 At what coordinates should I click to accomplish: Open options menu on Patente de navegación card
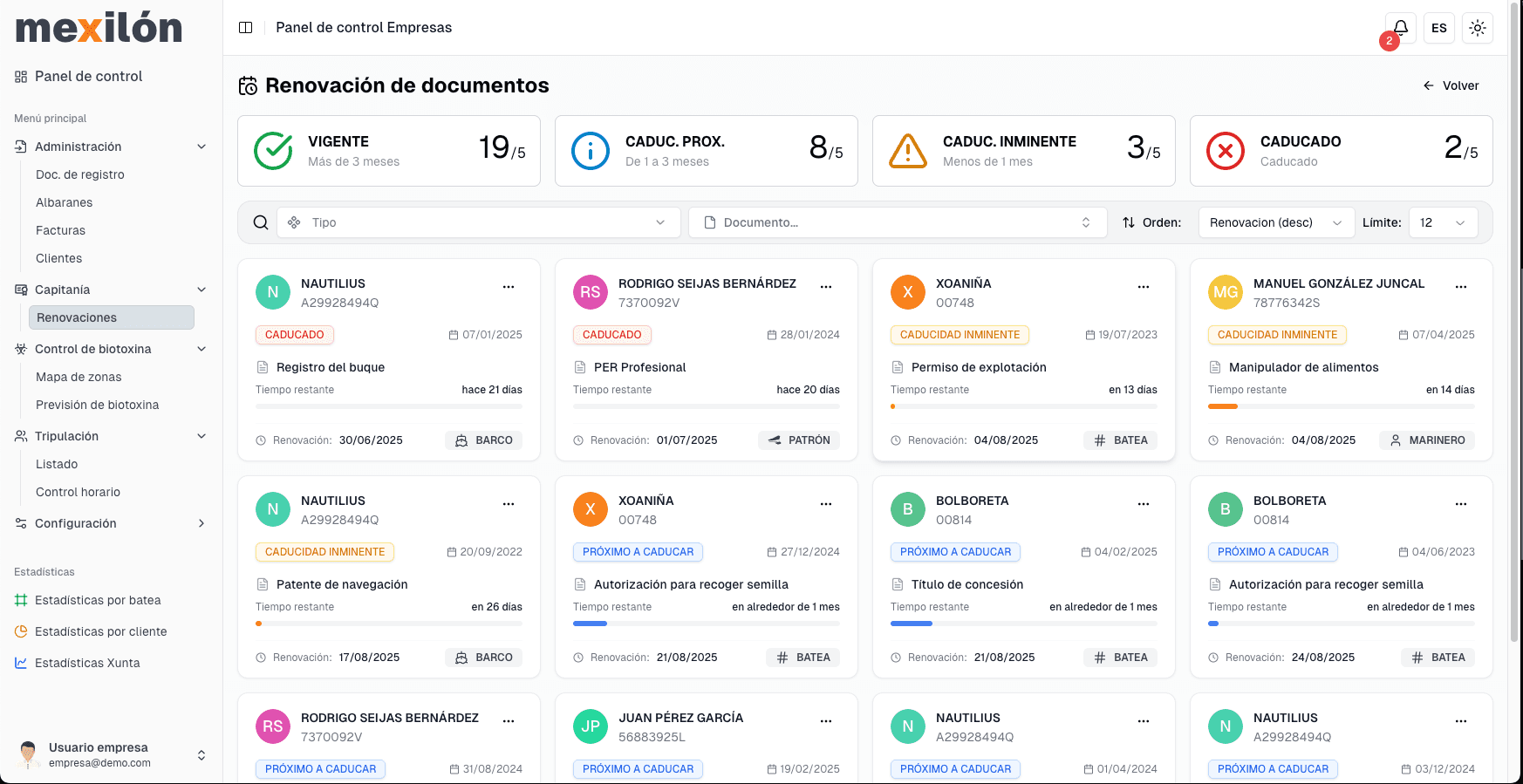click(509, 503)
